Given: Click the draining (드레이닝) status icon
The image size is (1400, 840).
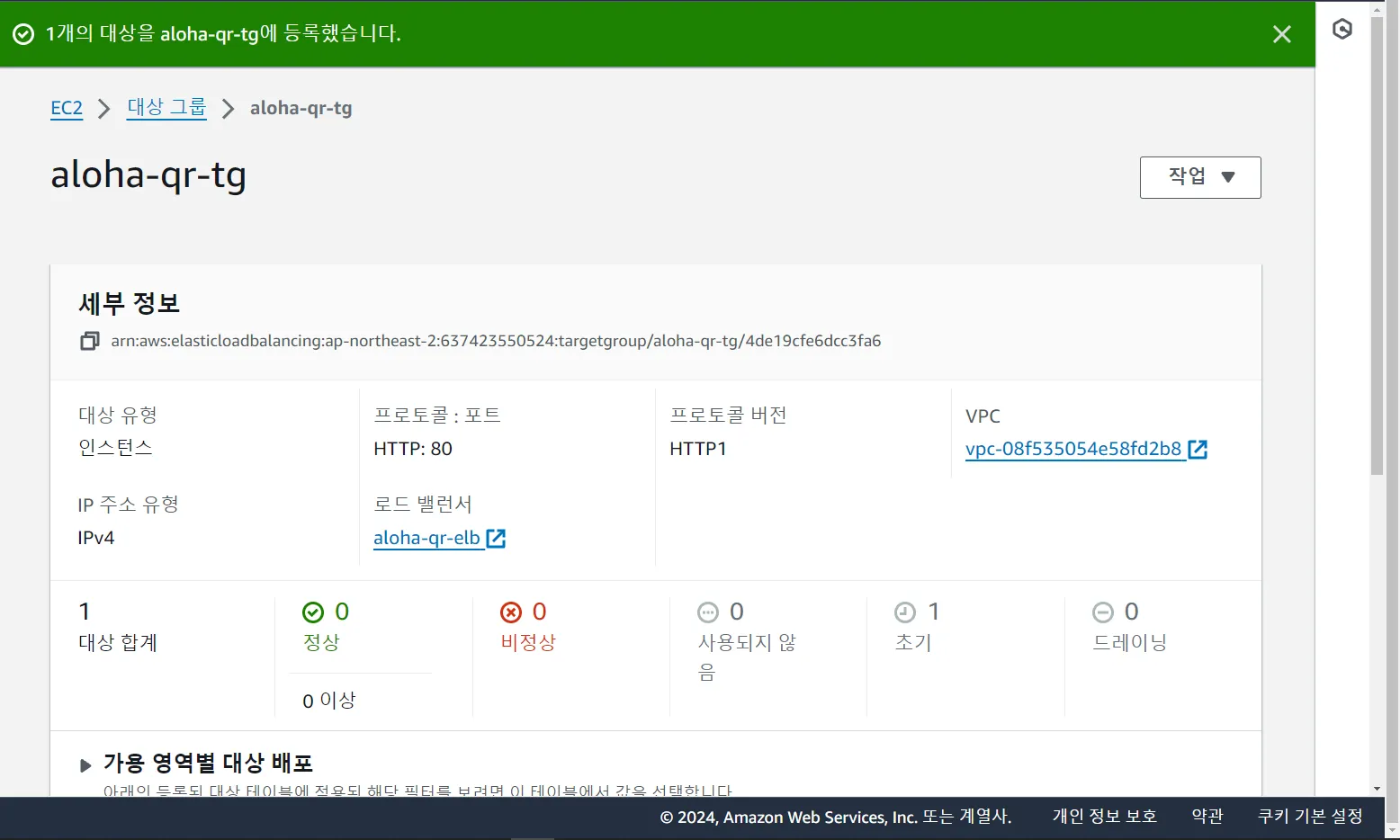Looking at the screenshot, I should [x=1103, y=612].
